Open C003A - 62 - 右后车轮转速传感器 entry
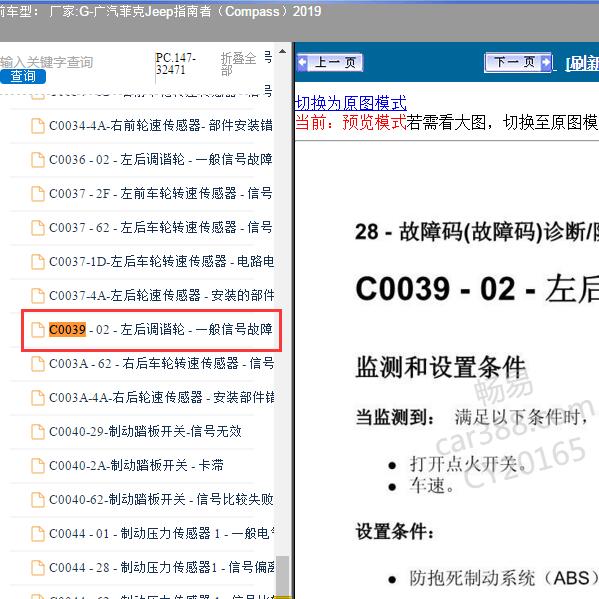 pos(162,363)
